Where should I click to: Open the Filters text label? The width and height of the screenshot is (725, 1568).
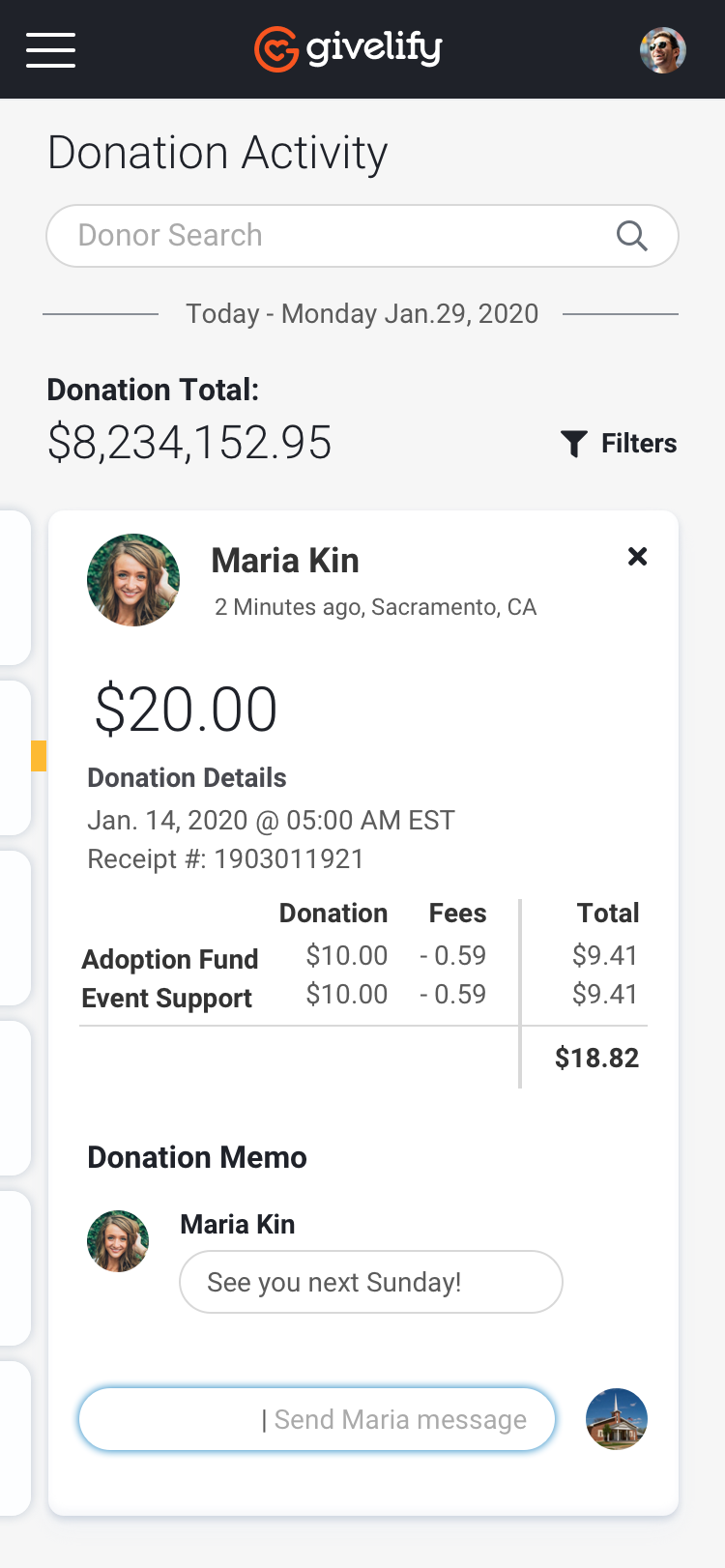point(639,444)
